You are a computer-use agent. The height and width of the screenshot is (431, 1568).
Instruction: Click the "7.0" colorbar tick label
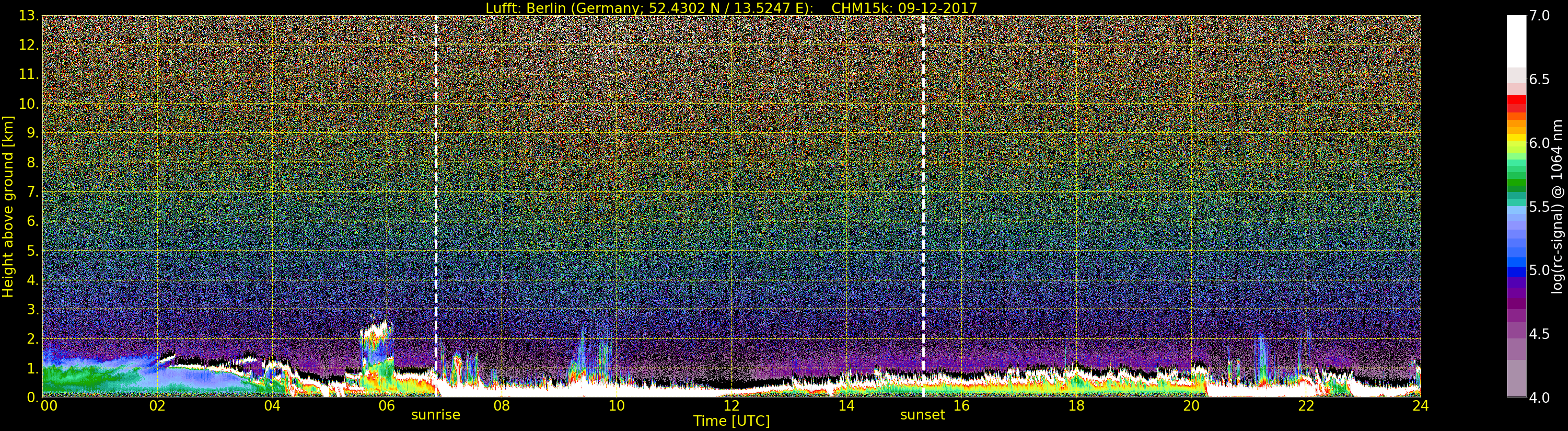[1539, 16]
